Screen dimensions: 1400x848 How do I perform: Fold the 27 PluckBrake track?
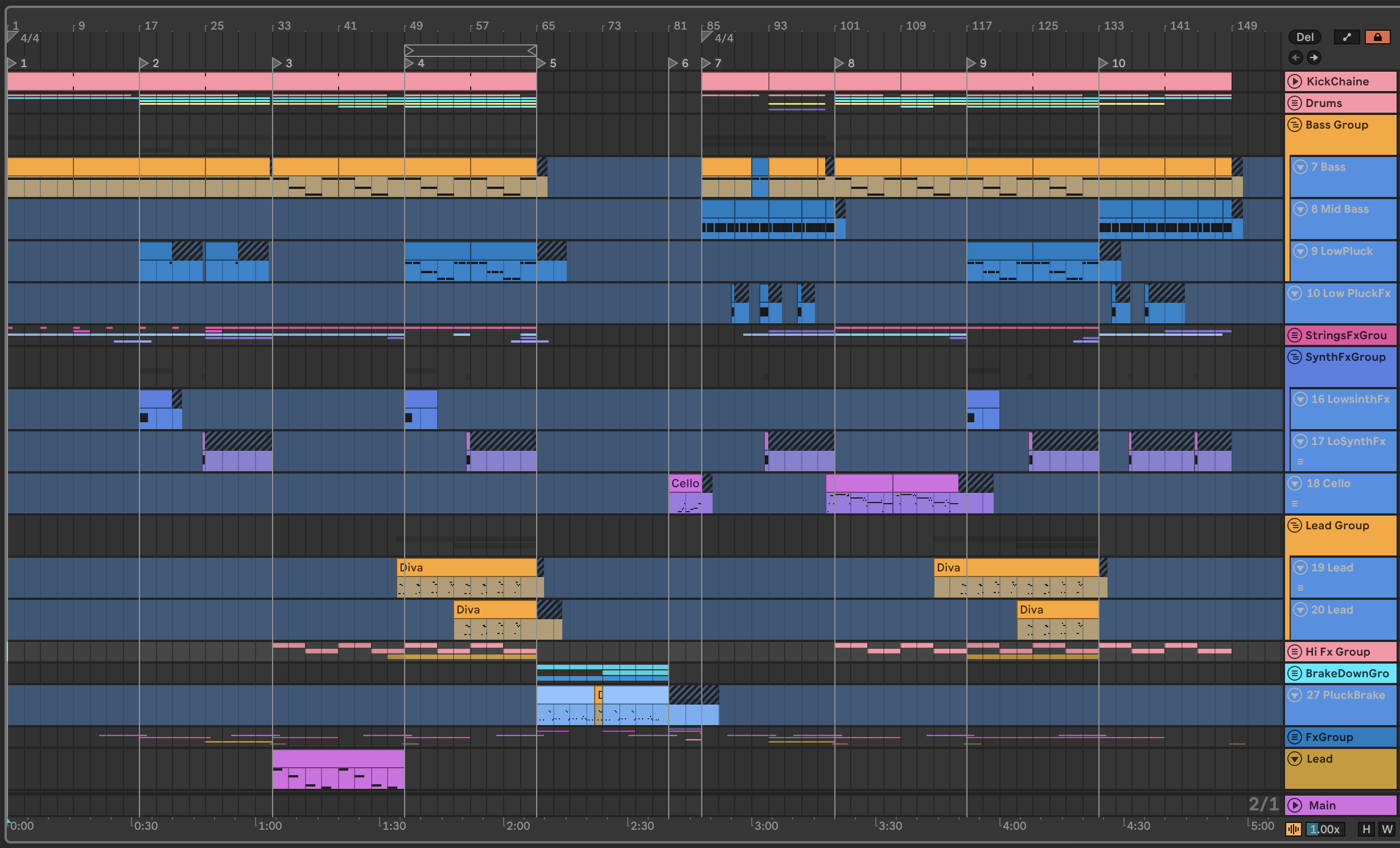(x=1295, y=695)
